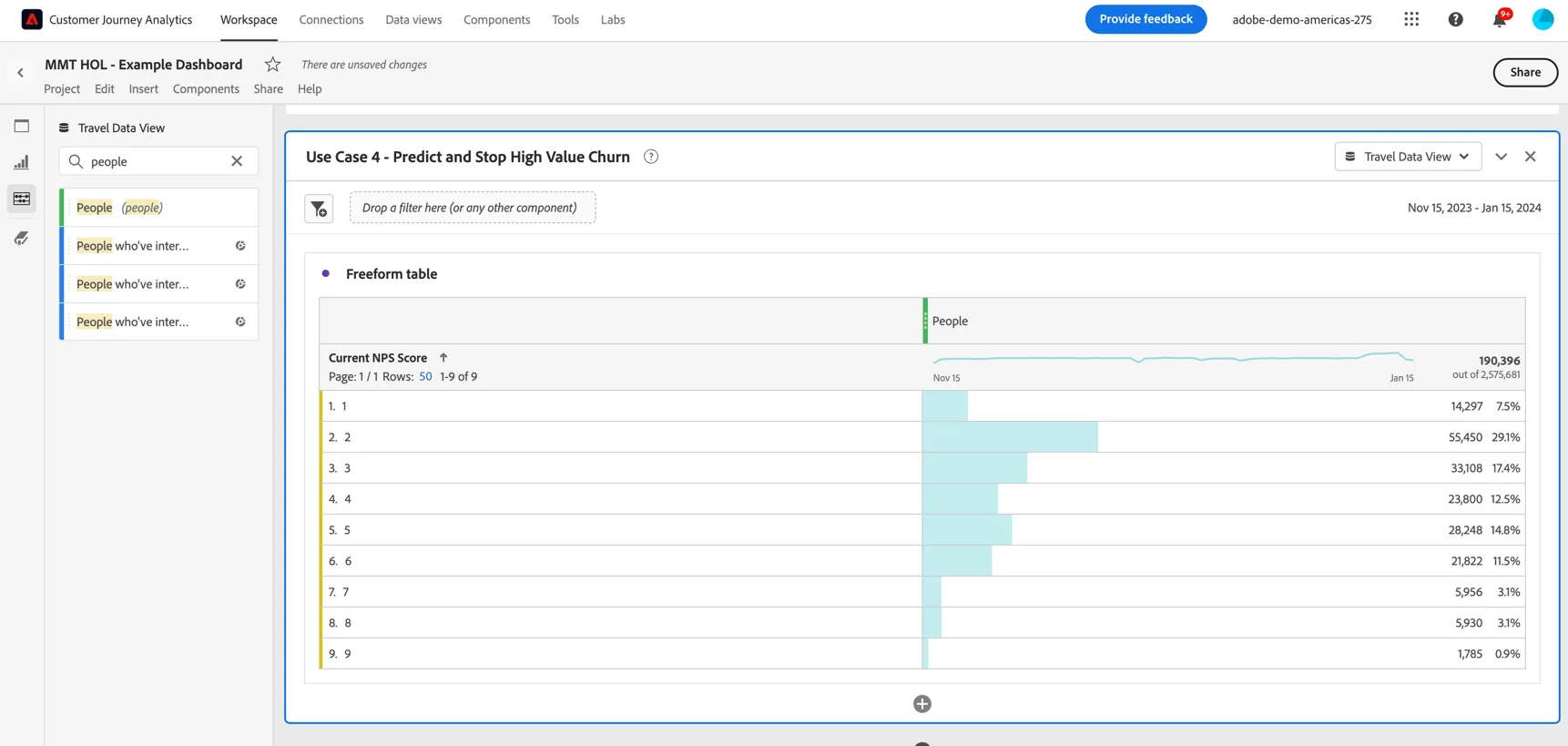Image resolution: width=1568 pixels, height=746 pixels.
Task: Open the notifications bell
Action: [x=1500, y=19]
